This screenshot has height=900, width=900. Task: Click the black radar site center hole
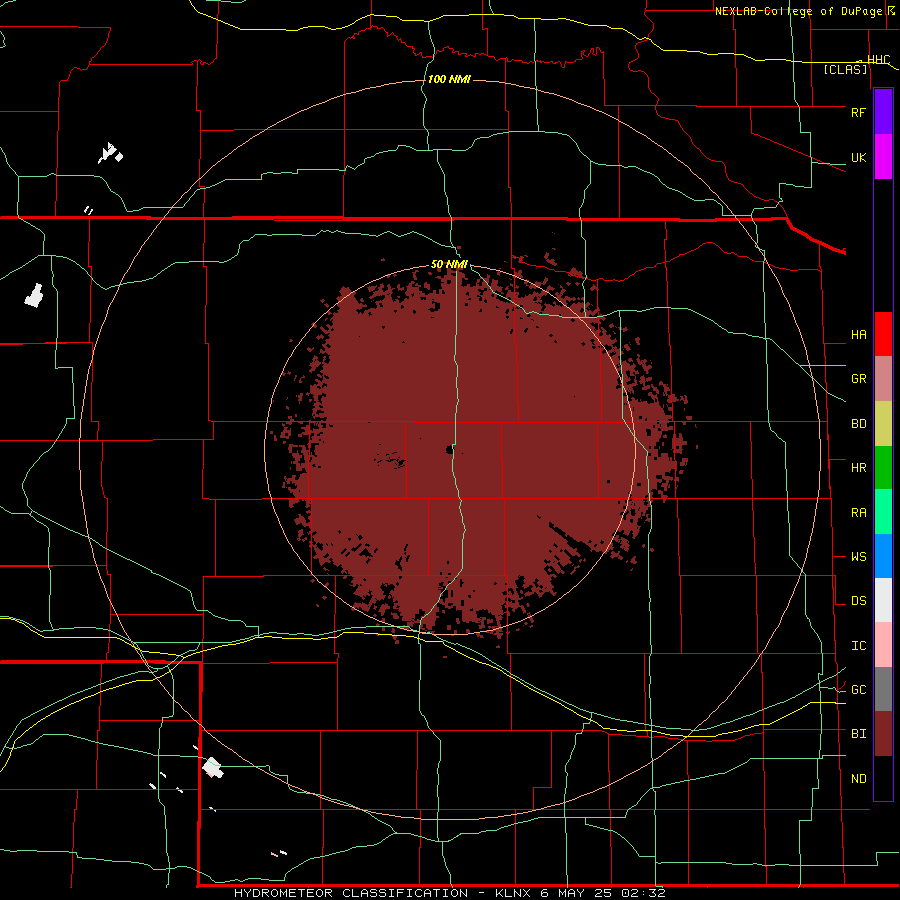(450, 449)
